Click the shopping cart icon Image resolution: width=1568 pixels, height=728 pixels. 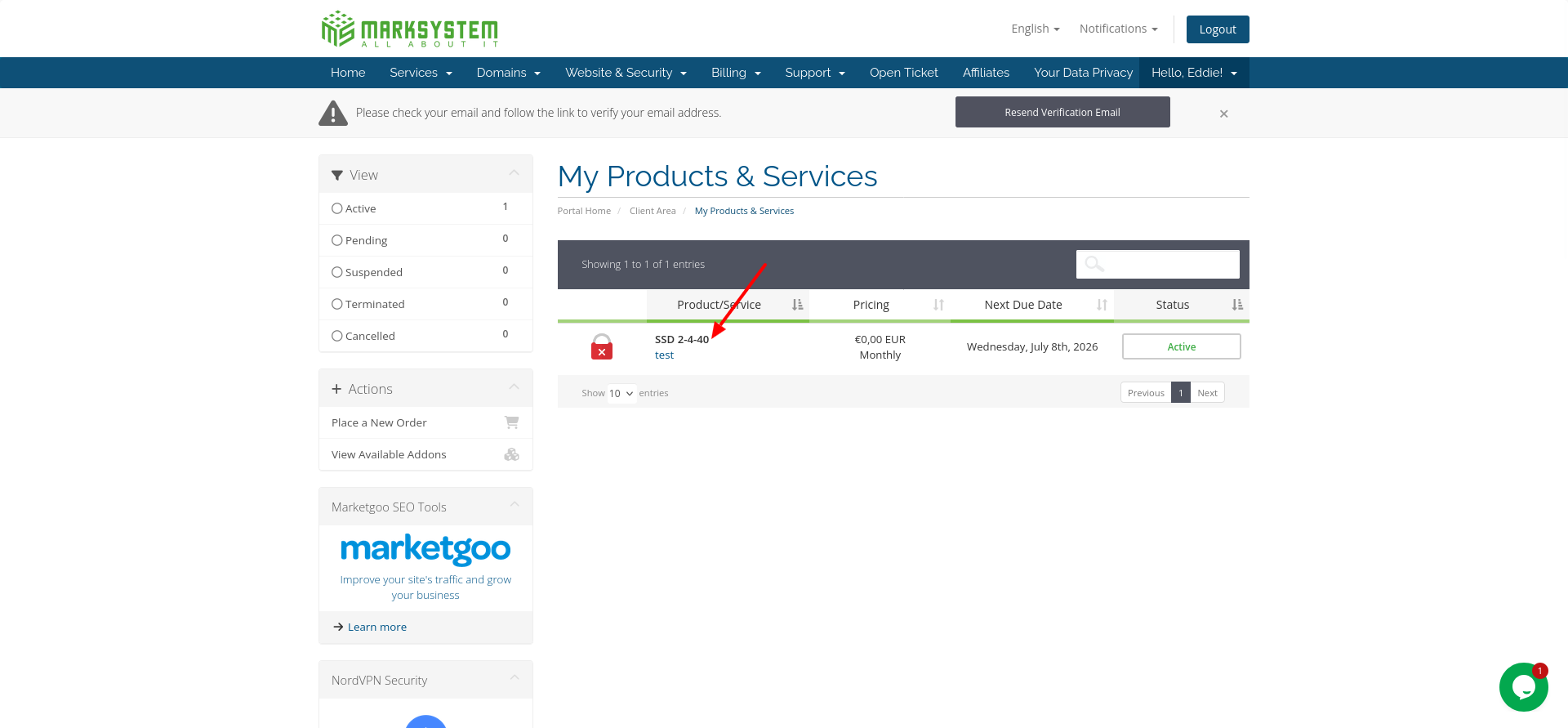pos(512,422)
